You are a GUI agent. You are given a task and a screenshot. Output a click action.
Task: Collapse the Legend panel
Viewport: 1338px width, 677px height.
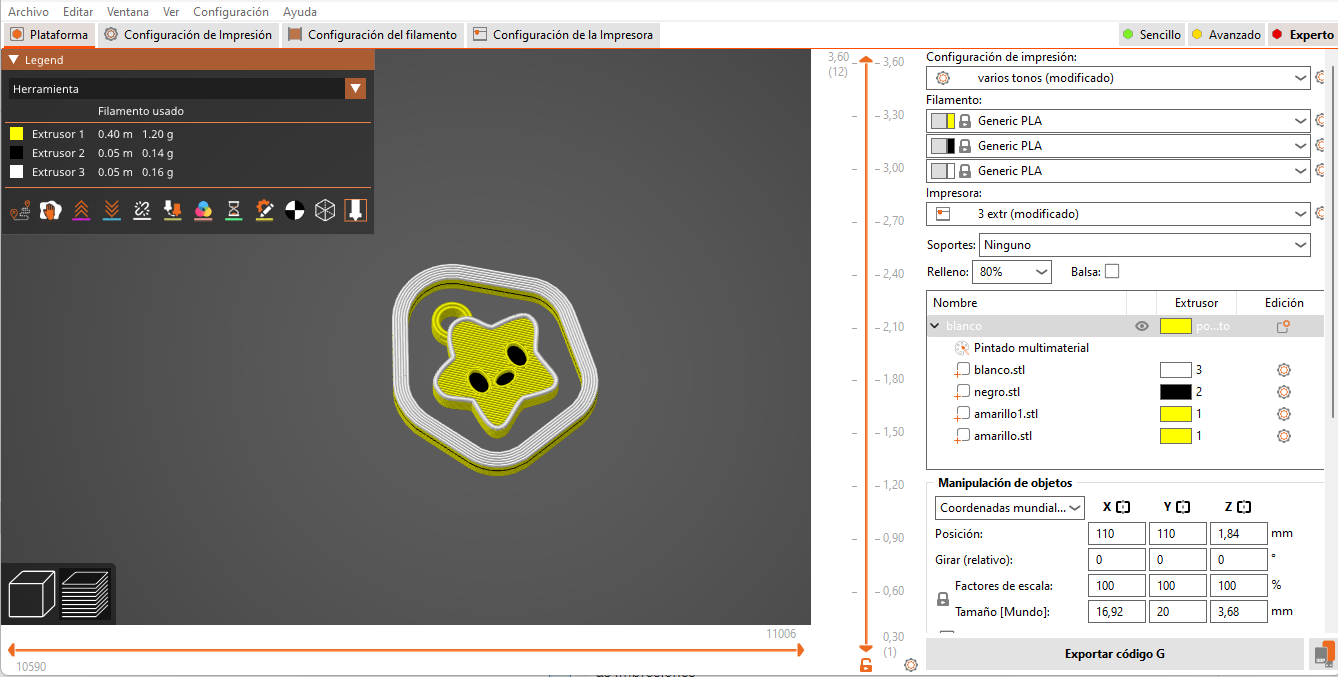pyautogui.click(x=15, y=60)
